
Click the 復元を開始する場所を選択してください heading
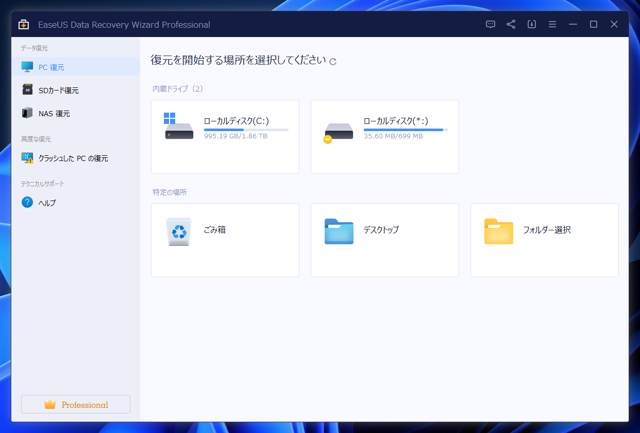238,60
